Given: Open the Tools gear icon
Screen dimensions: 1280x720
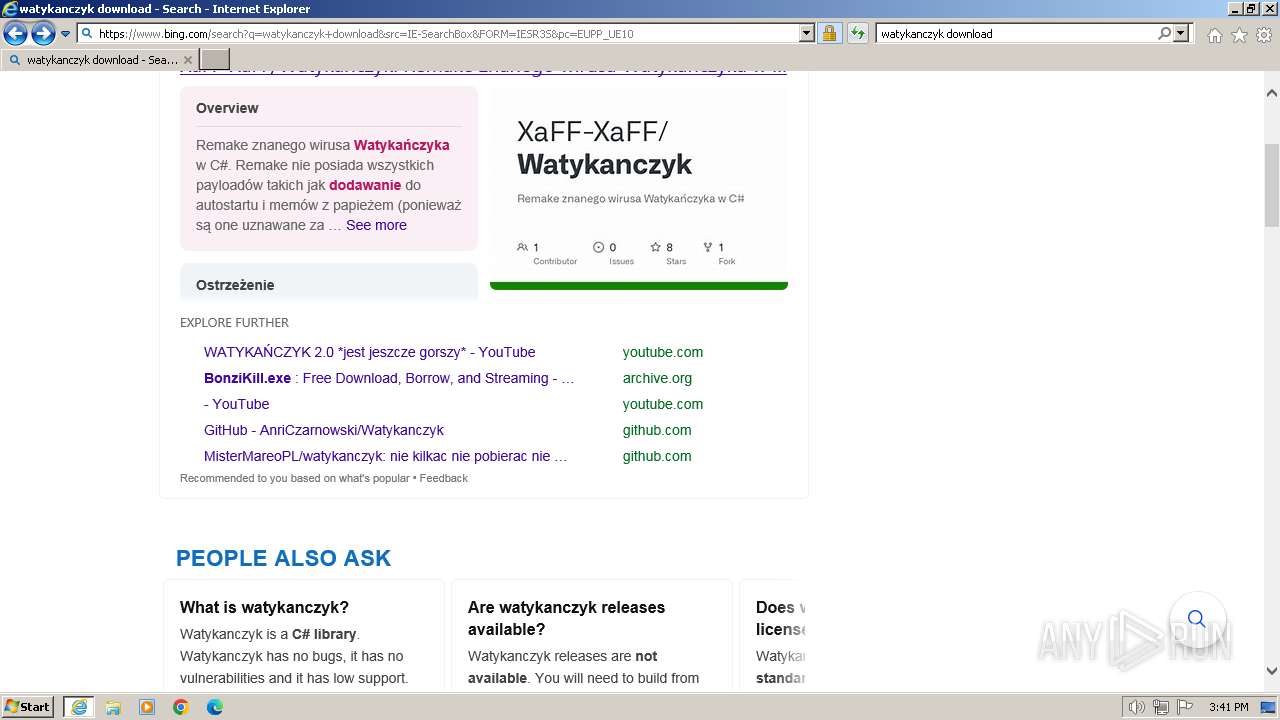Looking at the screenshot, I should [1263, 35].
